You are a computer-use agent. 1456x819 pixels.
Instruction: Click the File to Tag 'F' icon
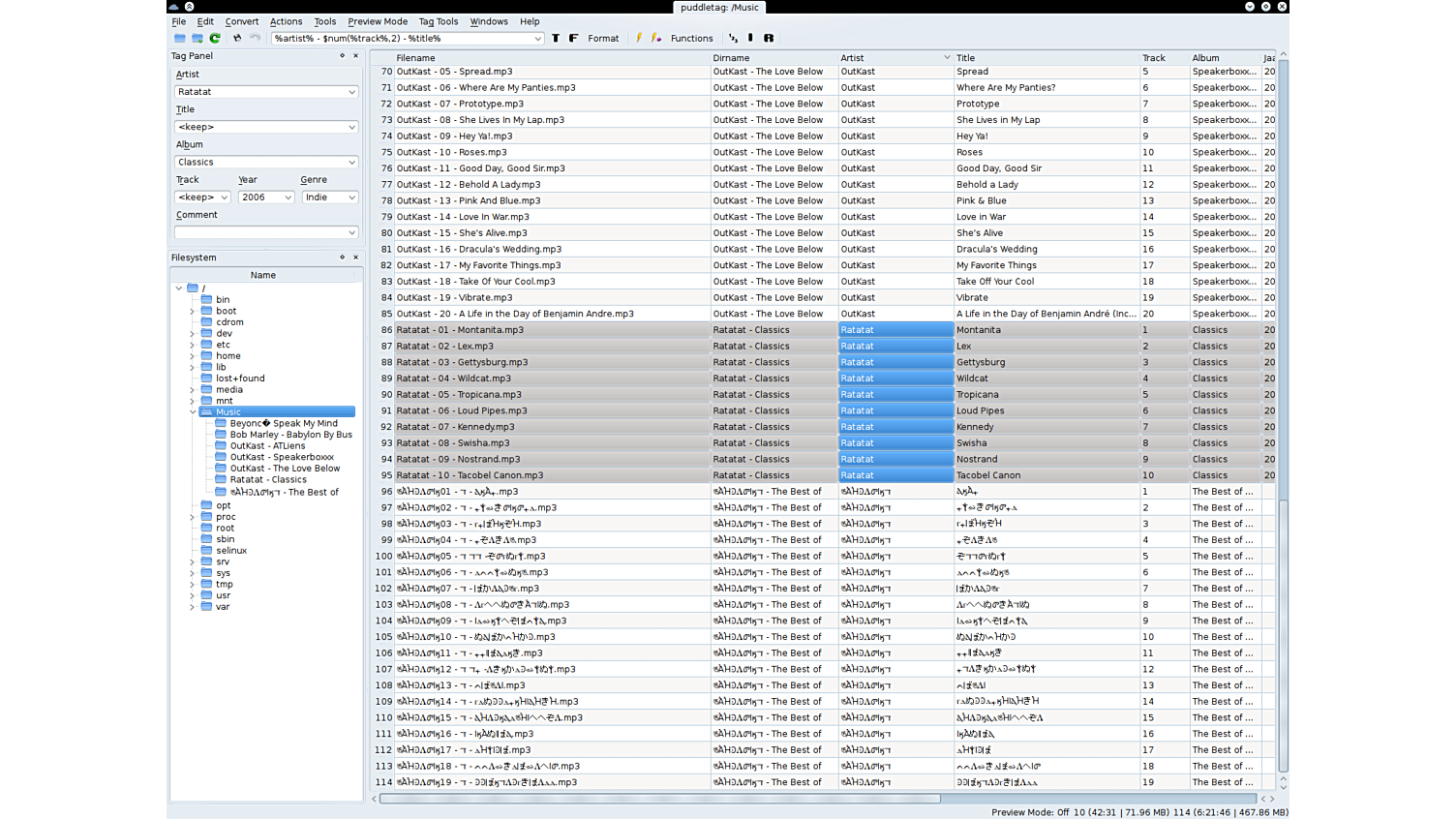point(573,39)
